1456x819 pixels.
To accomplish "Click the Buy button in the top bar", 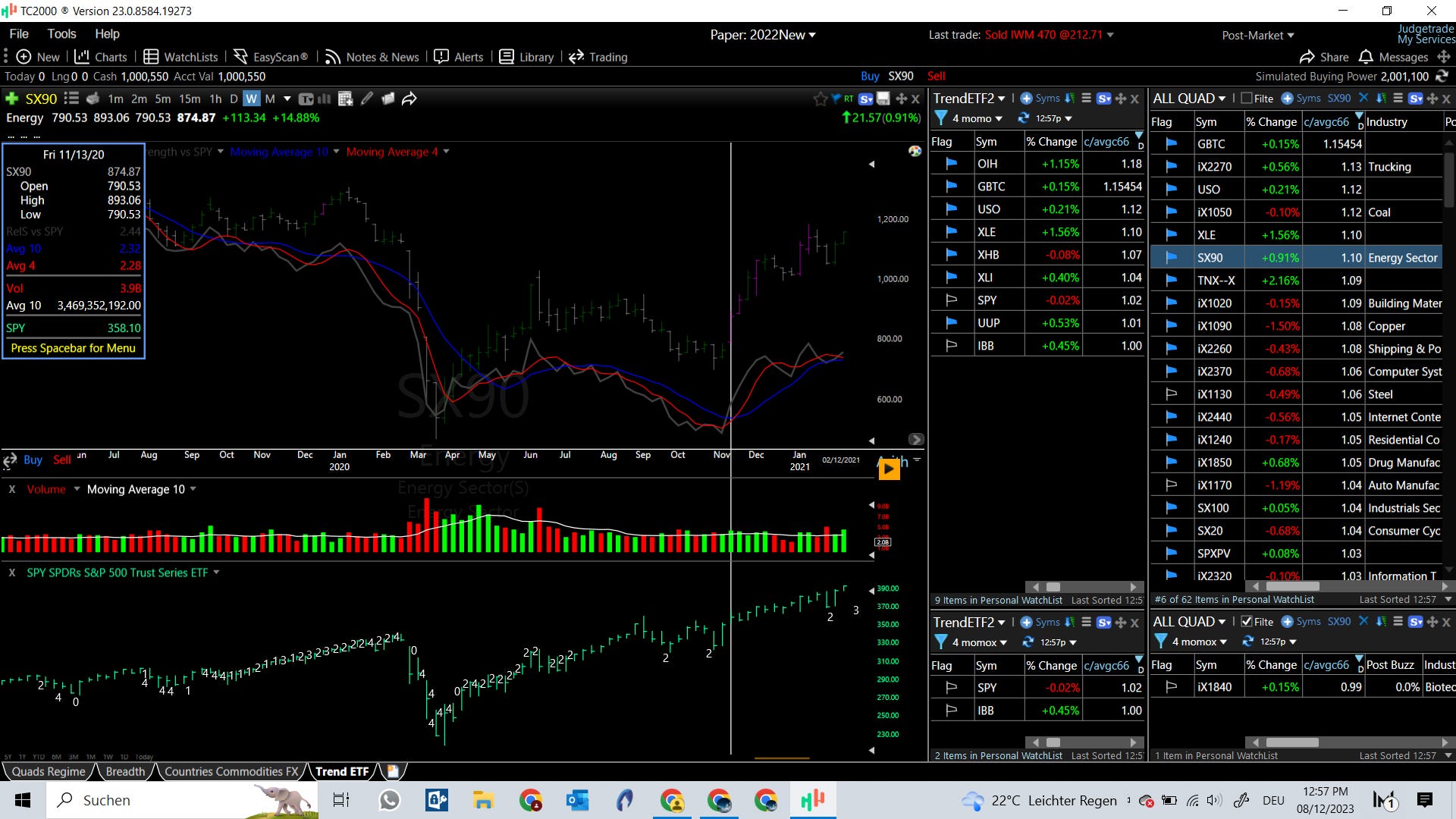I will pos(870,76).
